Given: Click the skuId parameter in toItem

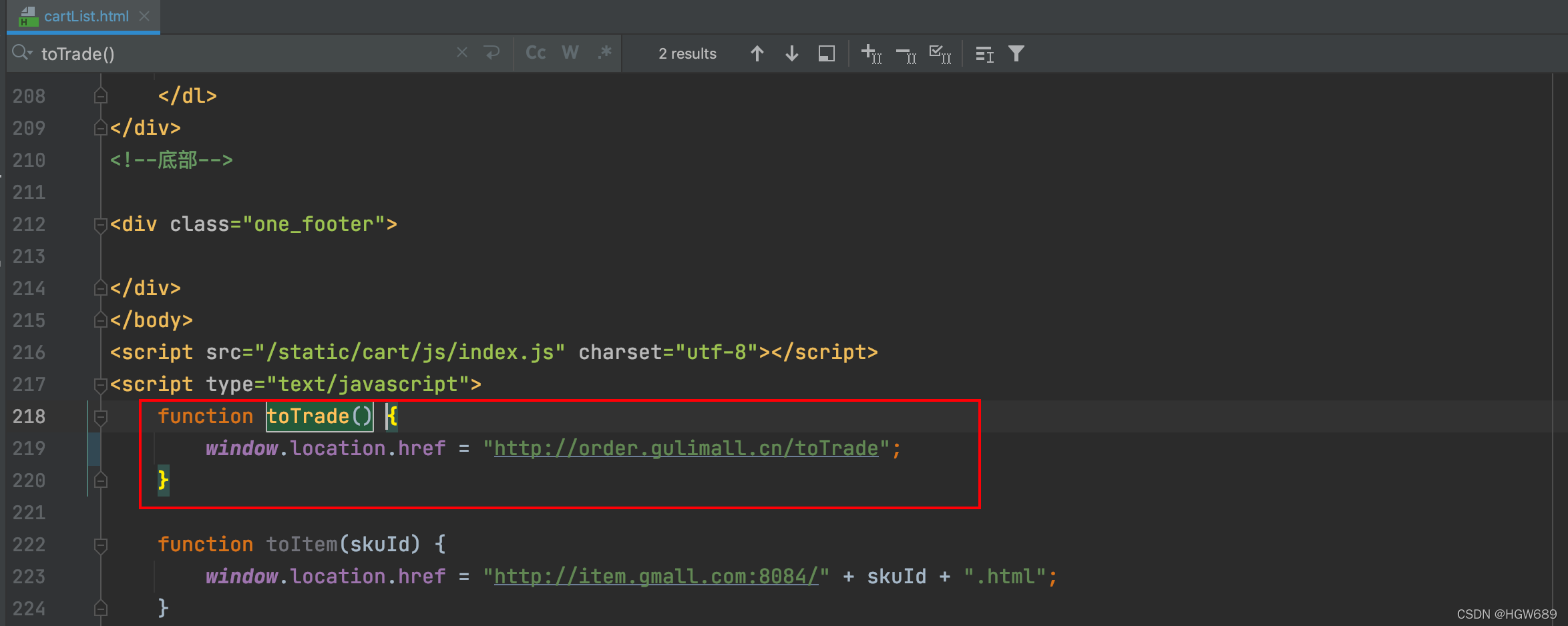Looking at the screenshot, I should [379, 545].
